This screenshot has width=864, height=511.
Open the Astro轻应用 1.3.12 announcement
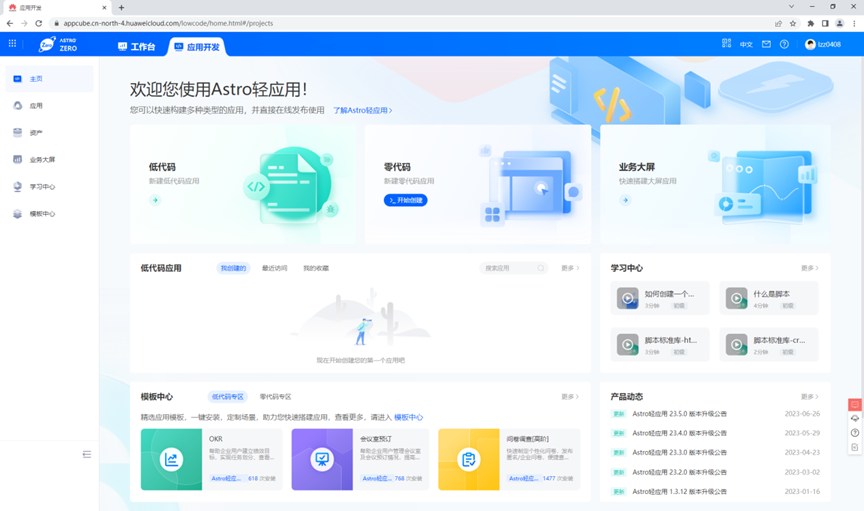coord(679,491)
